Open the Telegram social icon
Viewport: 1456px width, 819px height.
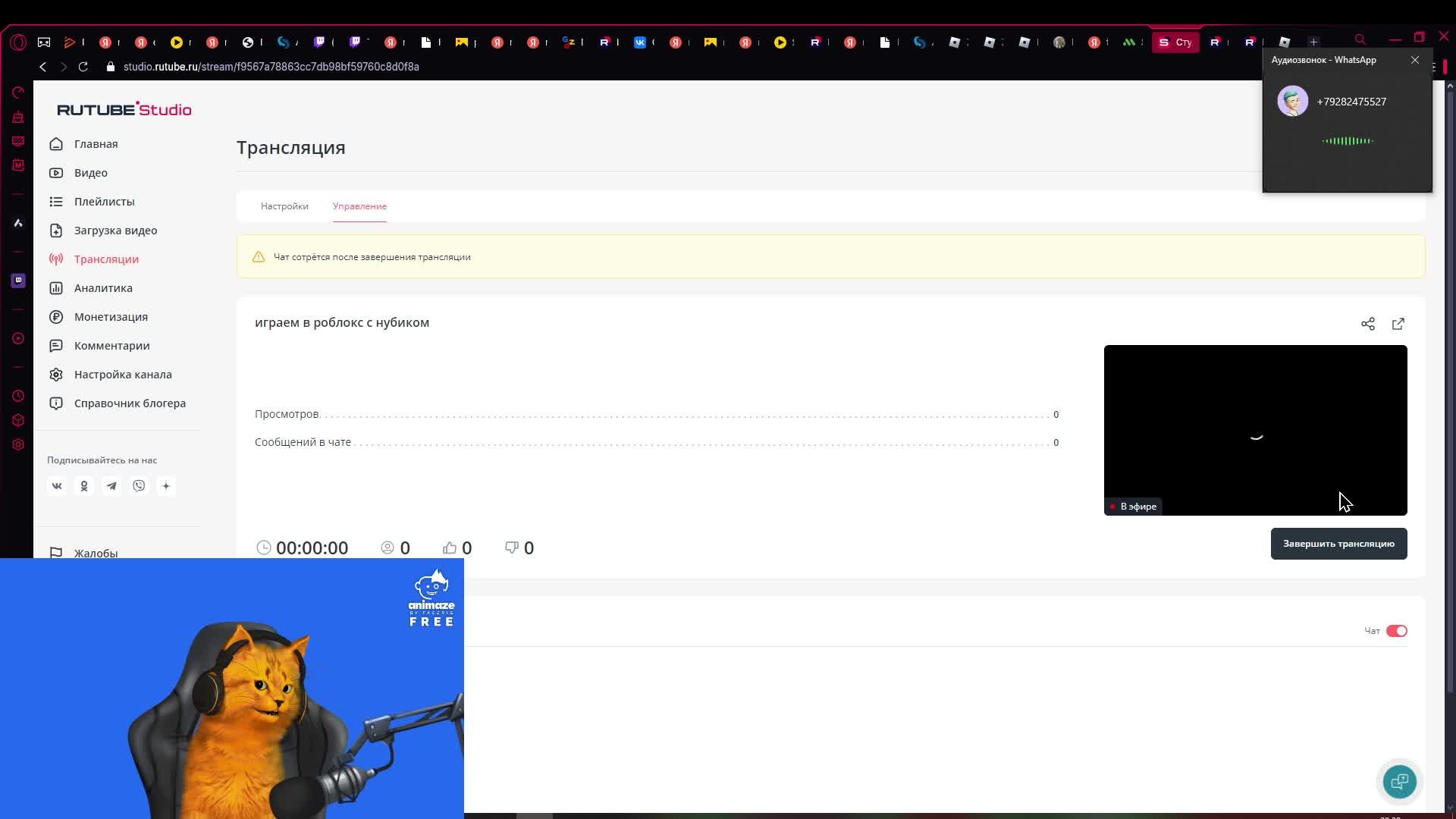tap(111, 486)
